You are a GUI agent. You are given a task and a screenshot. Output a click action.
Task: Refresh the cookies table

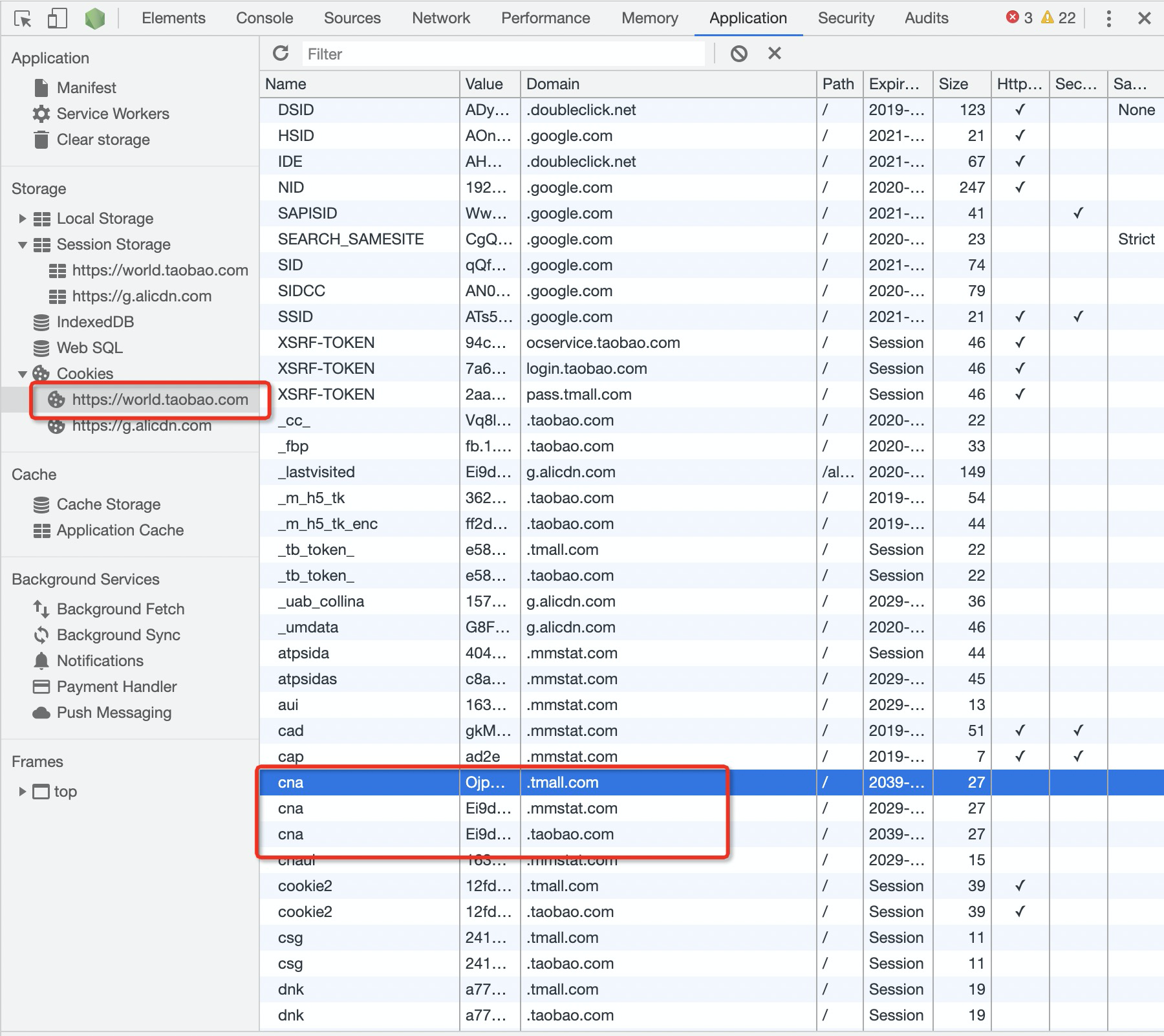(281, 54)
